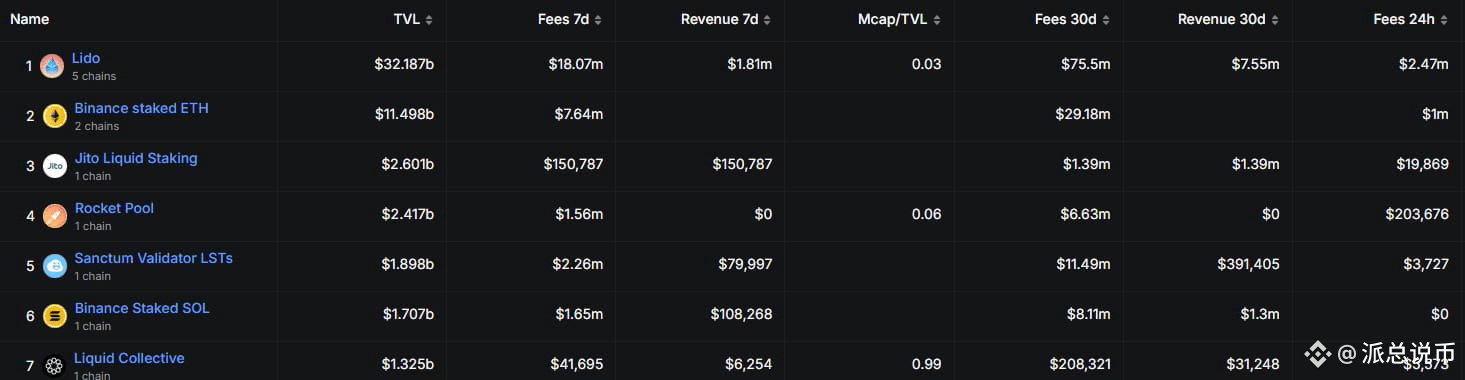Click the Rocket Pool rocket icon
Image resolution: width=1465 pixels, height=380 pixels.
click(55, 216)
